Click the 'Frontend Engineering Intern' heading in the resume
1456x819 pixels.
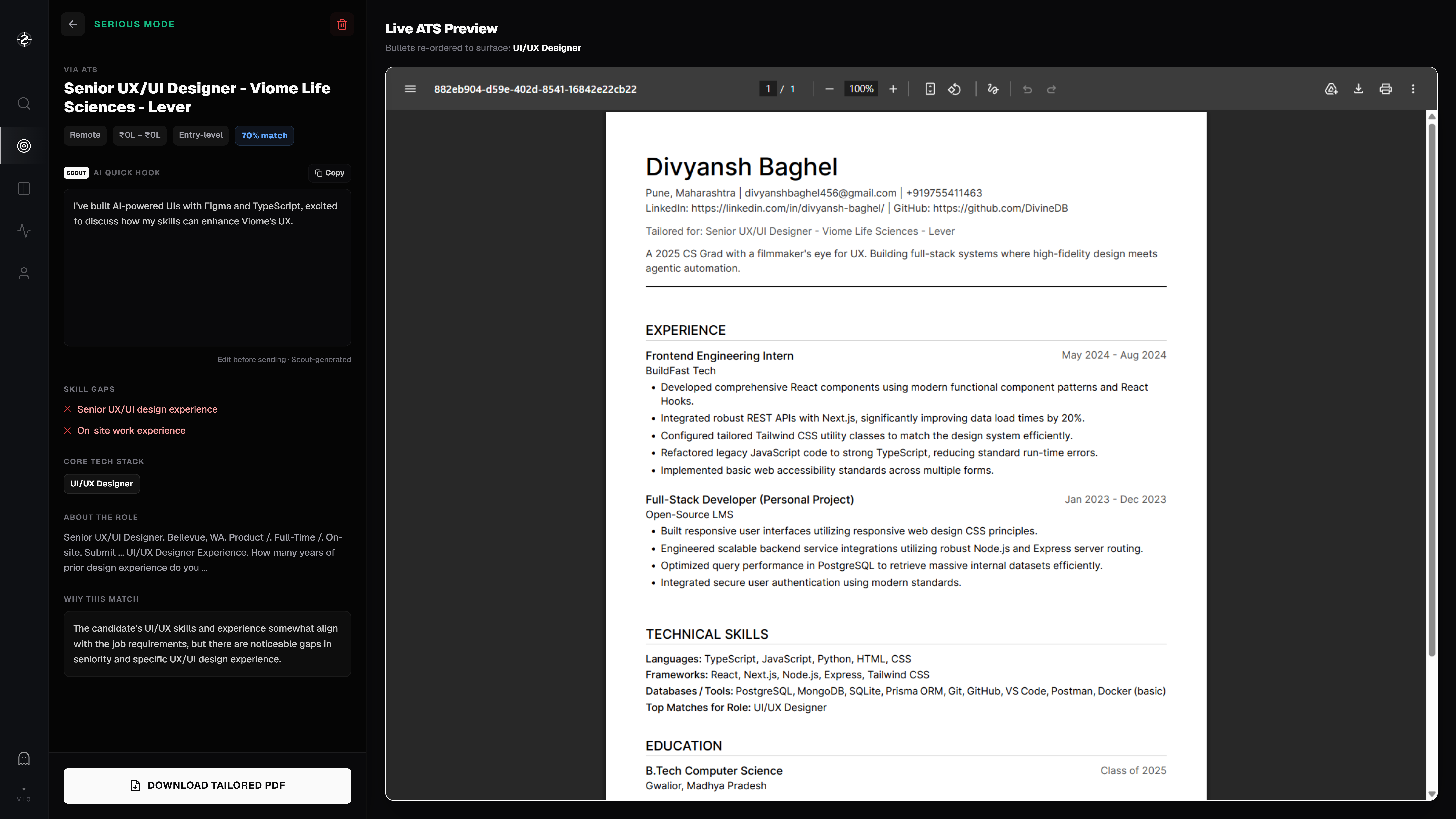pyautogui.click(x=719, y=356)
